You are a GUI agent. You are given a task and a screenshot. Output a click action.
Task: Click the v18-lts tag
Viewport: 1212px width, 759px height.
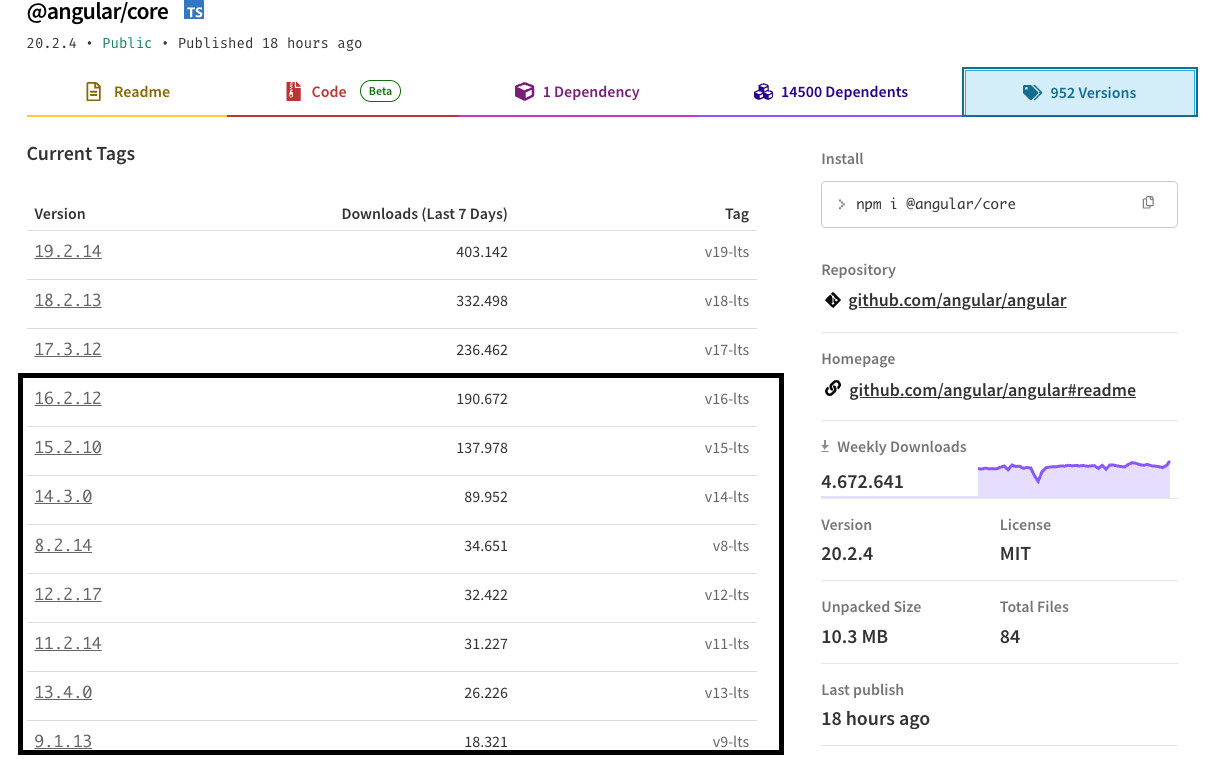pyautogui.click(x=727, y=301)
